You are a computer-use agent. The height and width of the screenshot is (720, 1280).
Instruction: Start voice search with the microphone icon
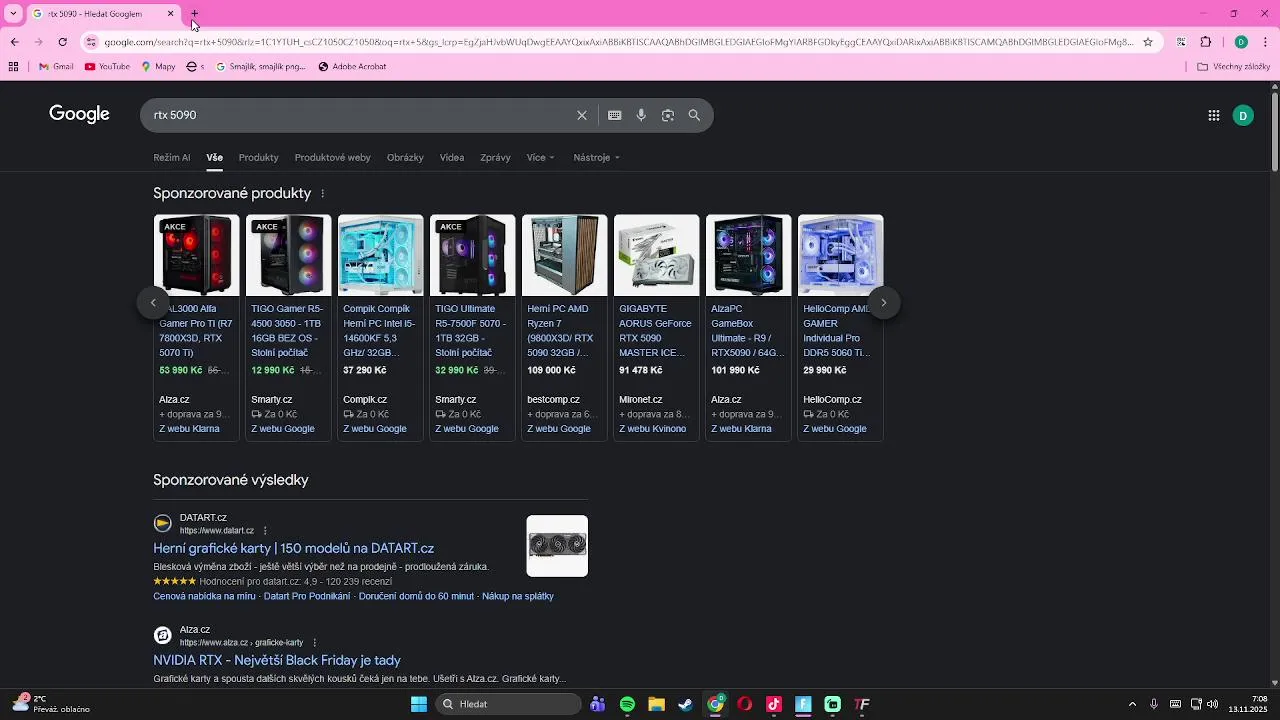coord(641,115)
